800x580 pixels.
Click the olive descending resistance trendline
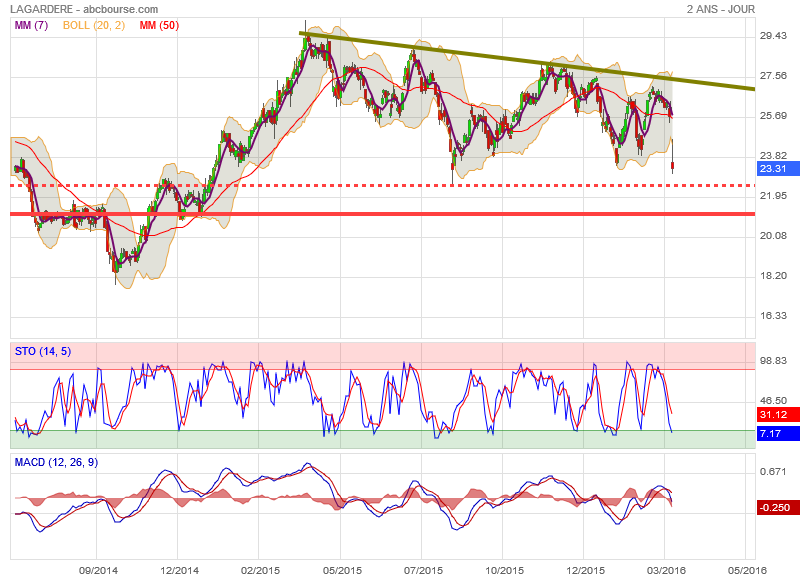click(527, 61)
